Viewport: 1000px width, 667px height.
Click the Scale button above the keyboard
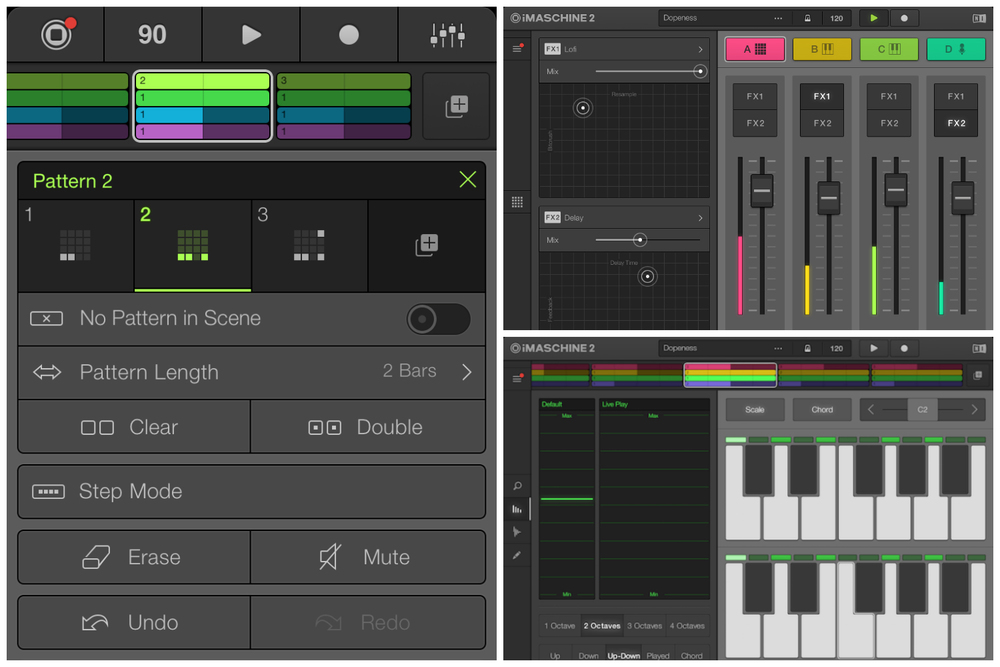(x=755, y=410)
